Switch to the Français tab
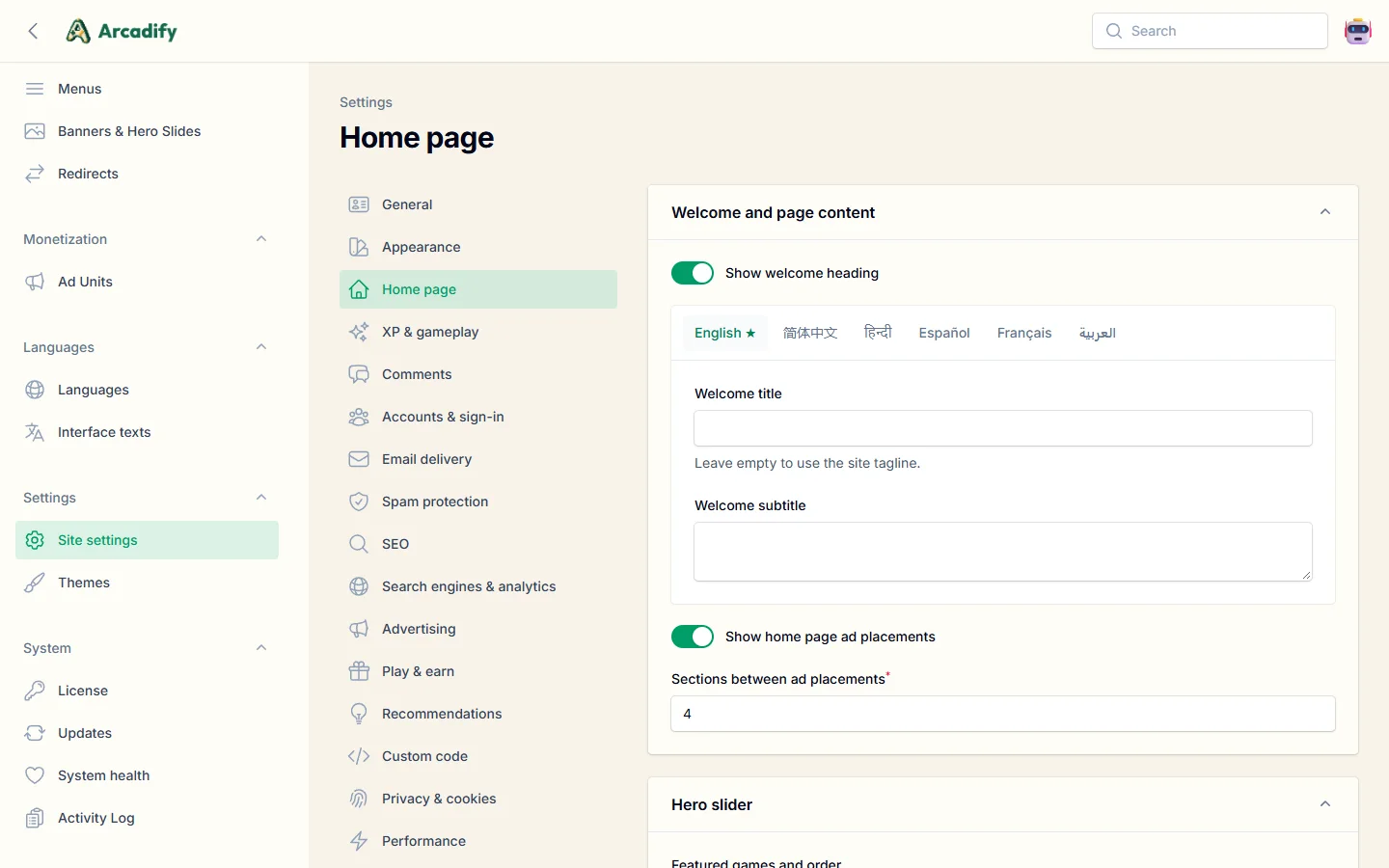The height and width of the screenshot is (868, 1389). click(x=1024, y=333)
